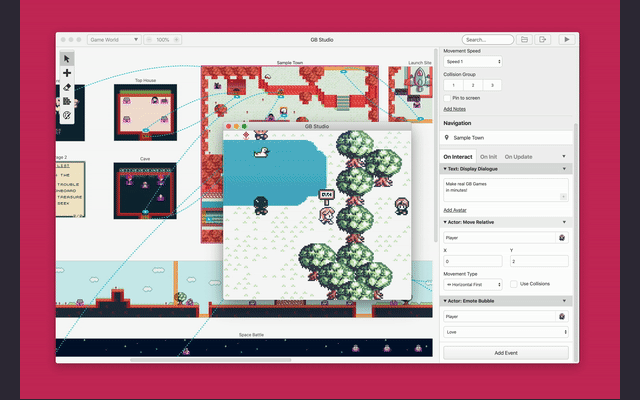
Task: Open the Colorize palette tool
Action: (67, 116)
